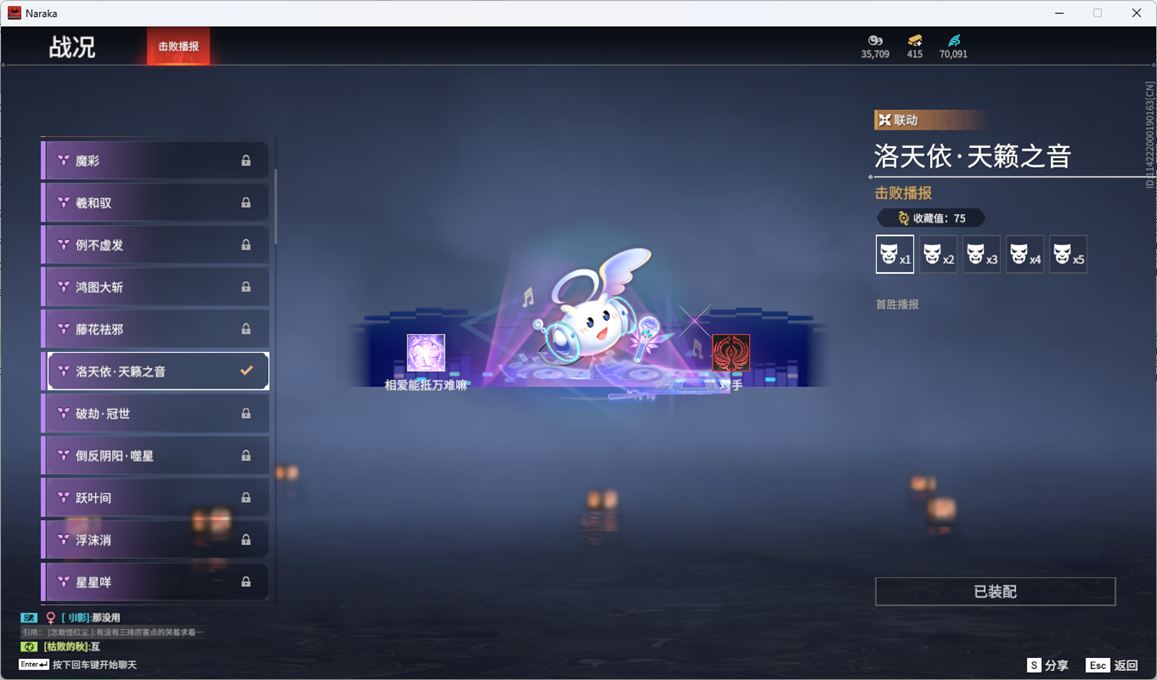1157x680 pixels.
Task: Click the lock icon on 例不虚发 row
Action: [246, 245]
